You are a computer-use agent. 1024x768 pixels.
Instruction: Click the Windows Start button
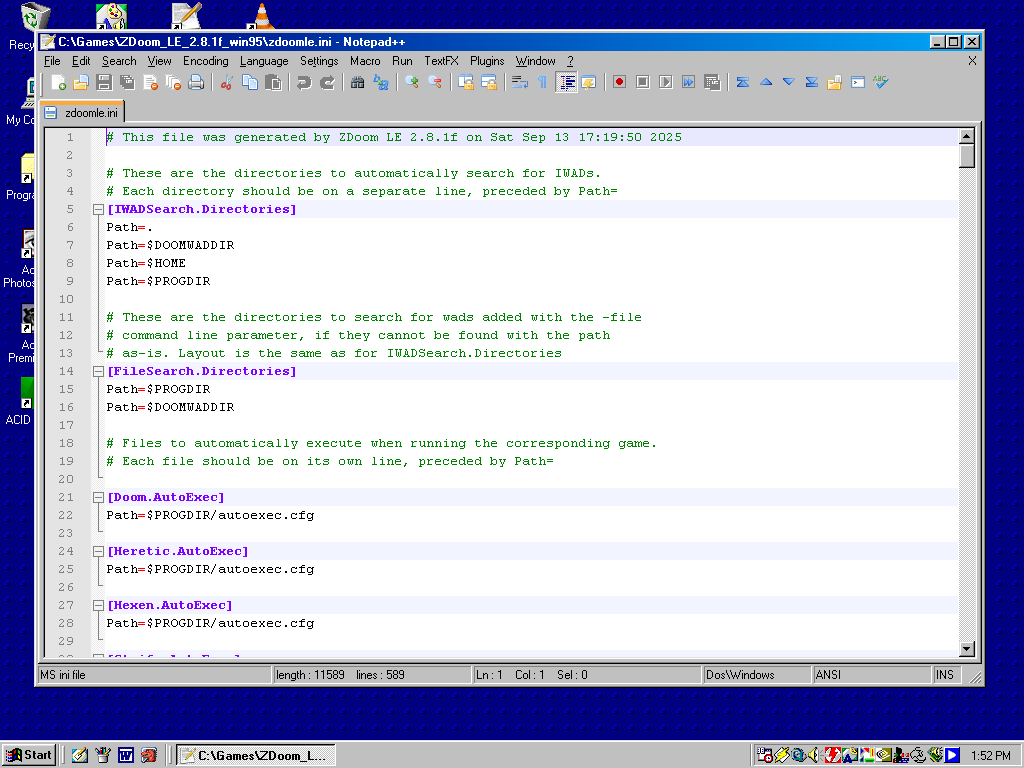click(x=29, y=755)
